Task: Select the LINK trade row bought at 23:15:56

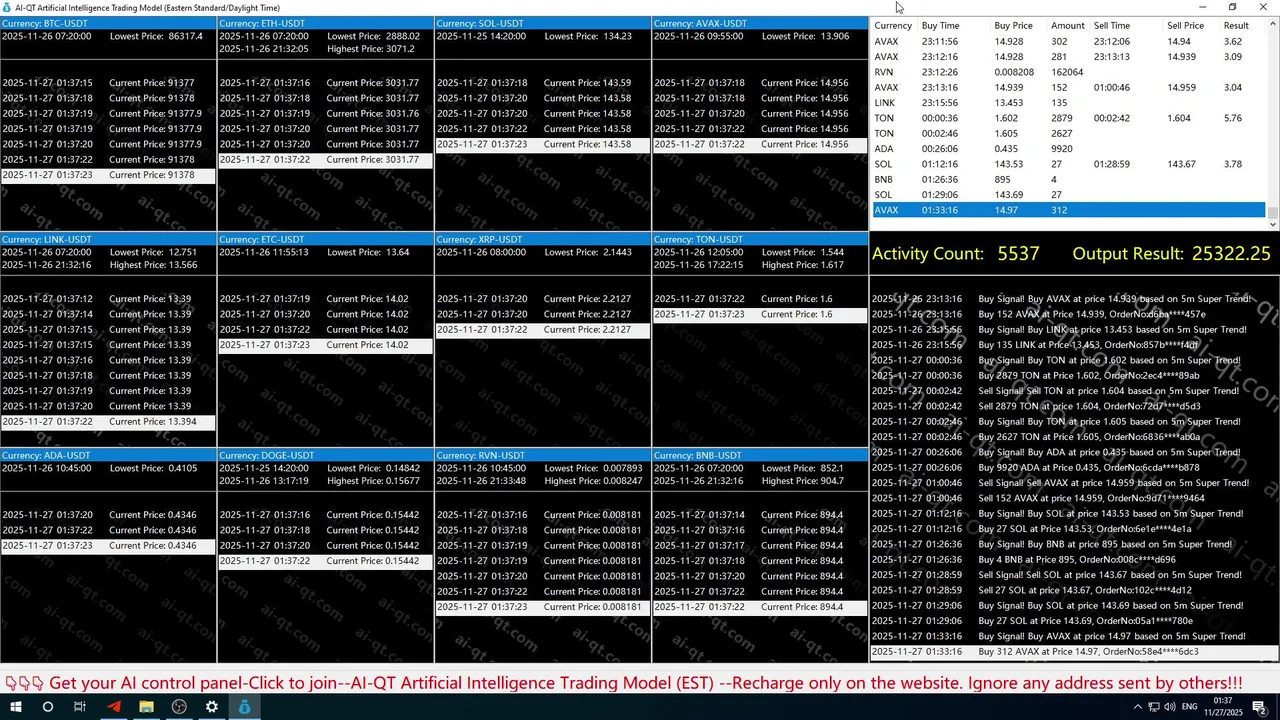Action: (x=1069, y=103)
